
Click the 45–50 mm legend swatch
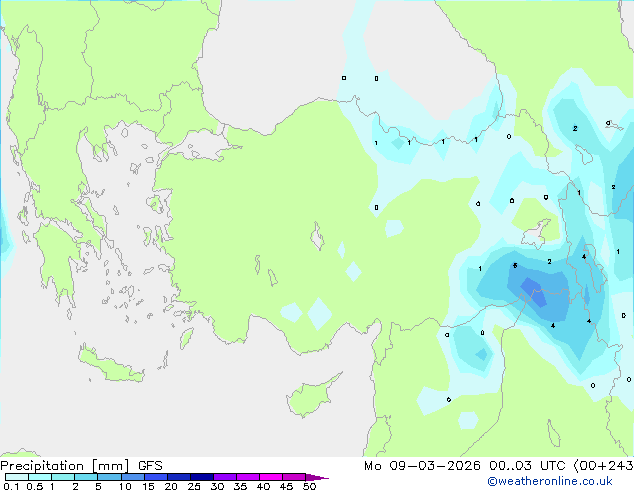(x=294, y=477)
